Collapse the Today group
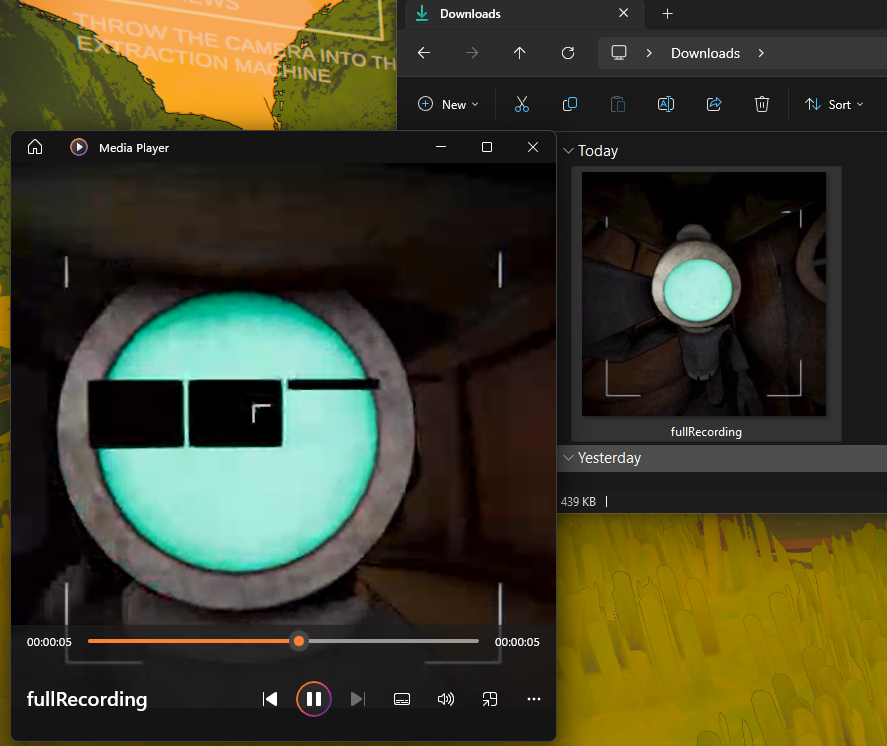Screen dimensions: 887x746 (x=569, y=151)
